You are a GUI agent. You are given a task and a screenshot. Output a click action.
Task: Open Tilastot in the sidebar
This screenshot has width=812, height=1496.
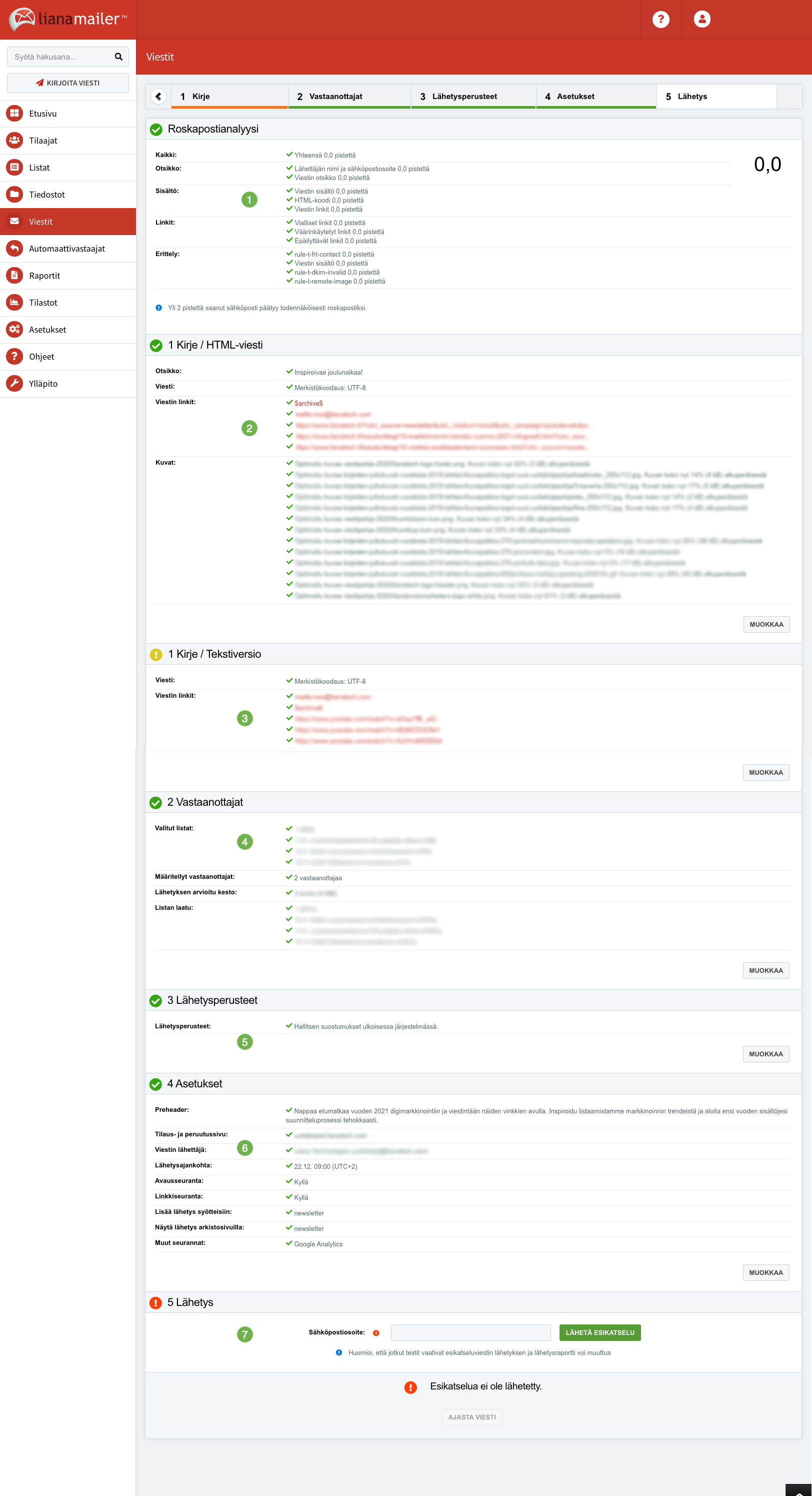point(68,303)
